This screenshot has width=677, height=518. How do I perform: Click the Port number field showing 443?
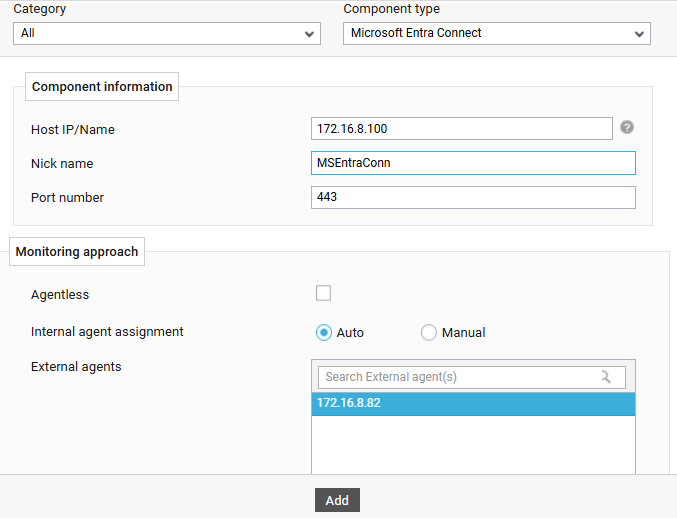[473, 197]
